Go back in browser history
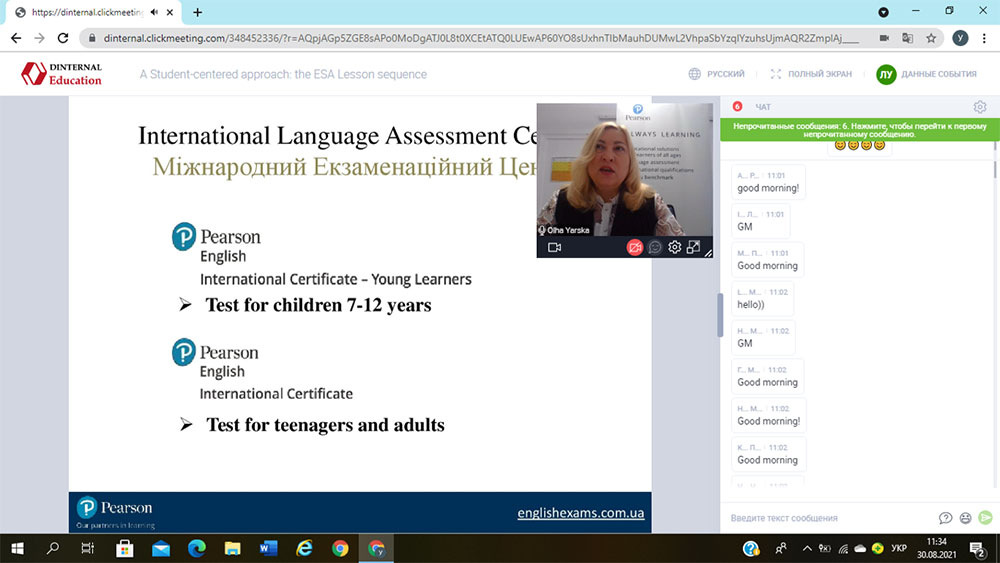The width and height of the screenshot is (1000, 563). click(16, 38)
